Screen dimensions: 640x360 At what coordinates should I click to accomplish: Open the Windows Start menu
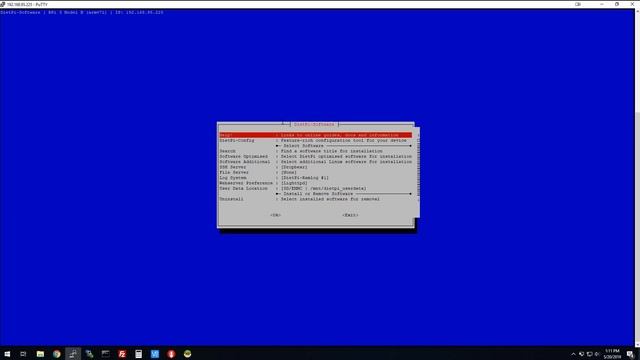7,354
